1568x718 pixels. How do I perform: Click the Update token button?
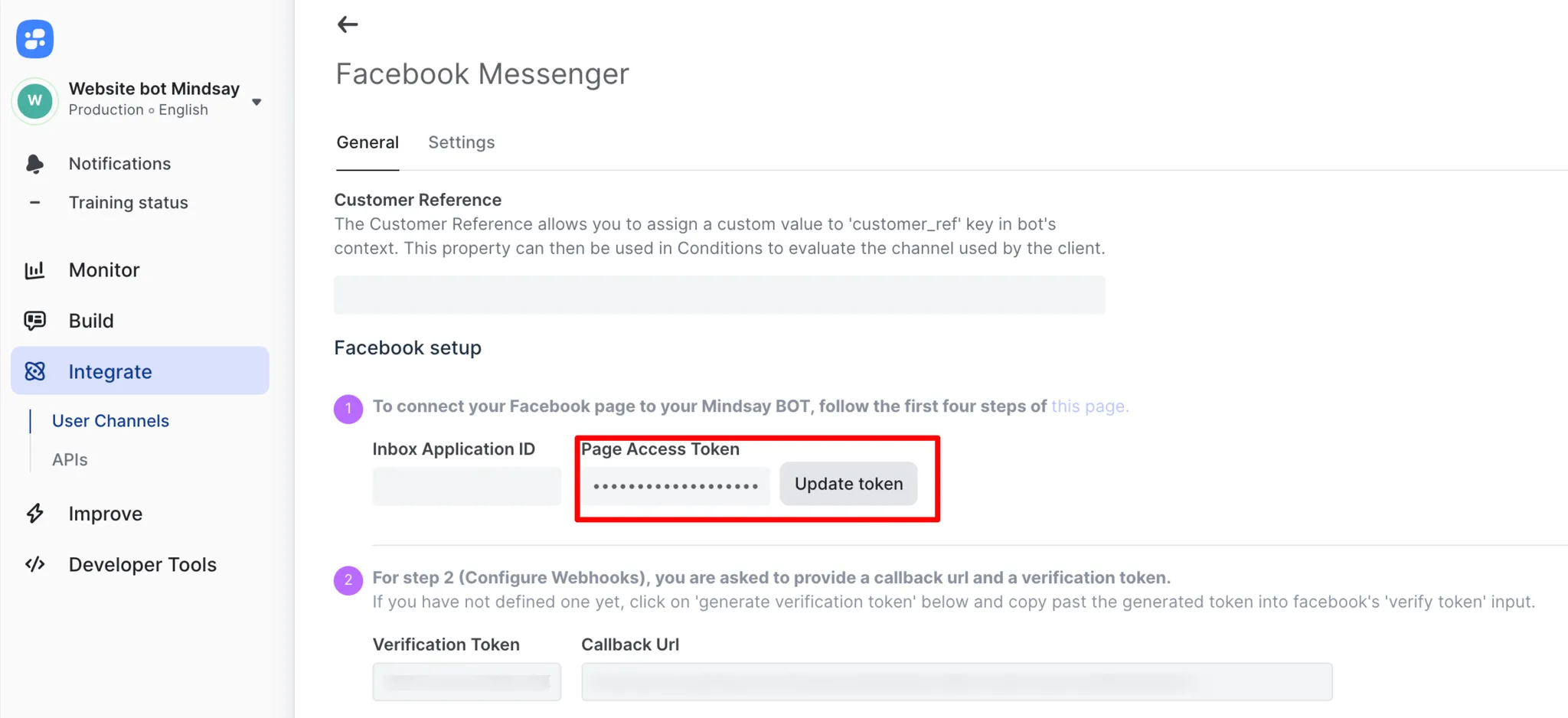[848, 484]
